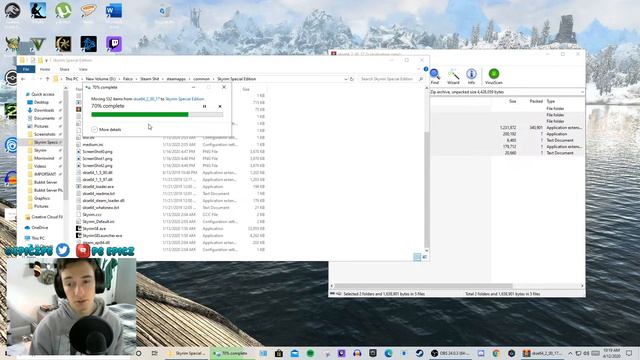Select Videos folder in navigation pane

click(40, 166)
